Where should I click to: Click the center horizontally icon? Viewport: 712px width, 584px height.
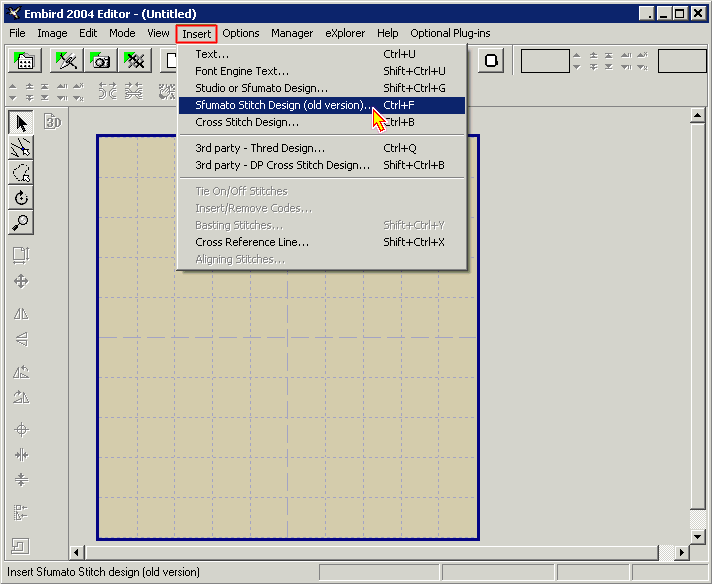coord(21,455)
